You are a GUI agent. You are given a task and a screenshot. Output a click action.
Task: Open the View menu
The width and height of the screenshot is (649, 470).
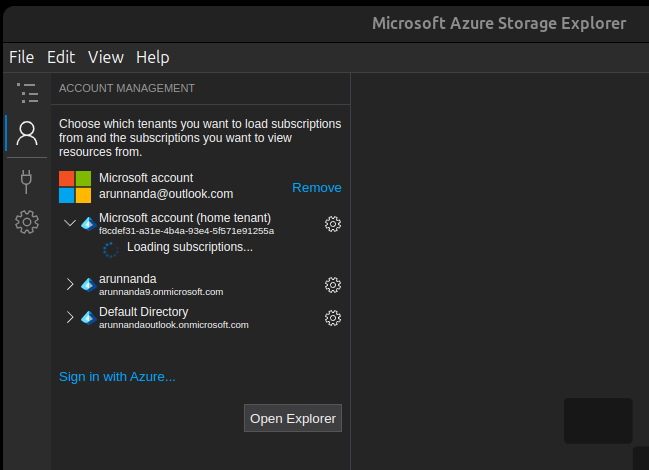click(x=106, y=57)
